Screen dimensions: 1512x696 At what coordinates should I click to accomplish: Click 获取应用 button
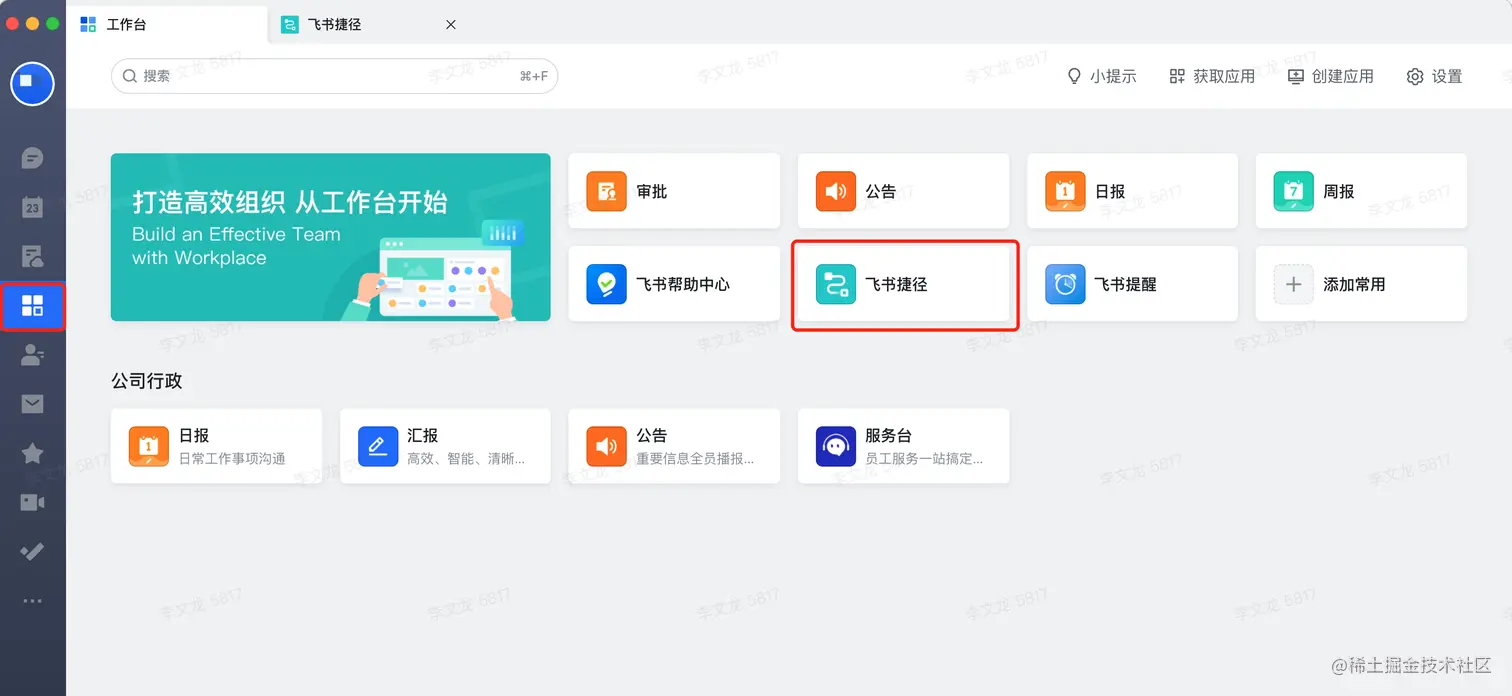tap(1212, 76)
